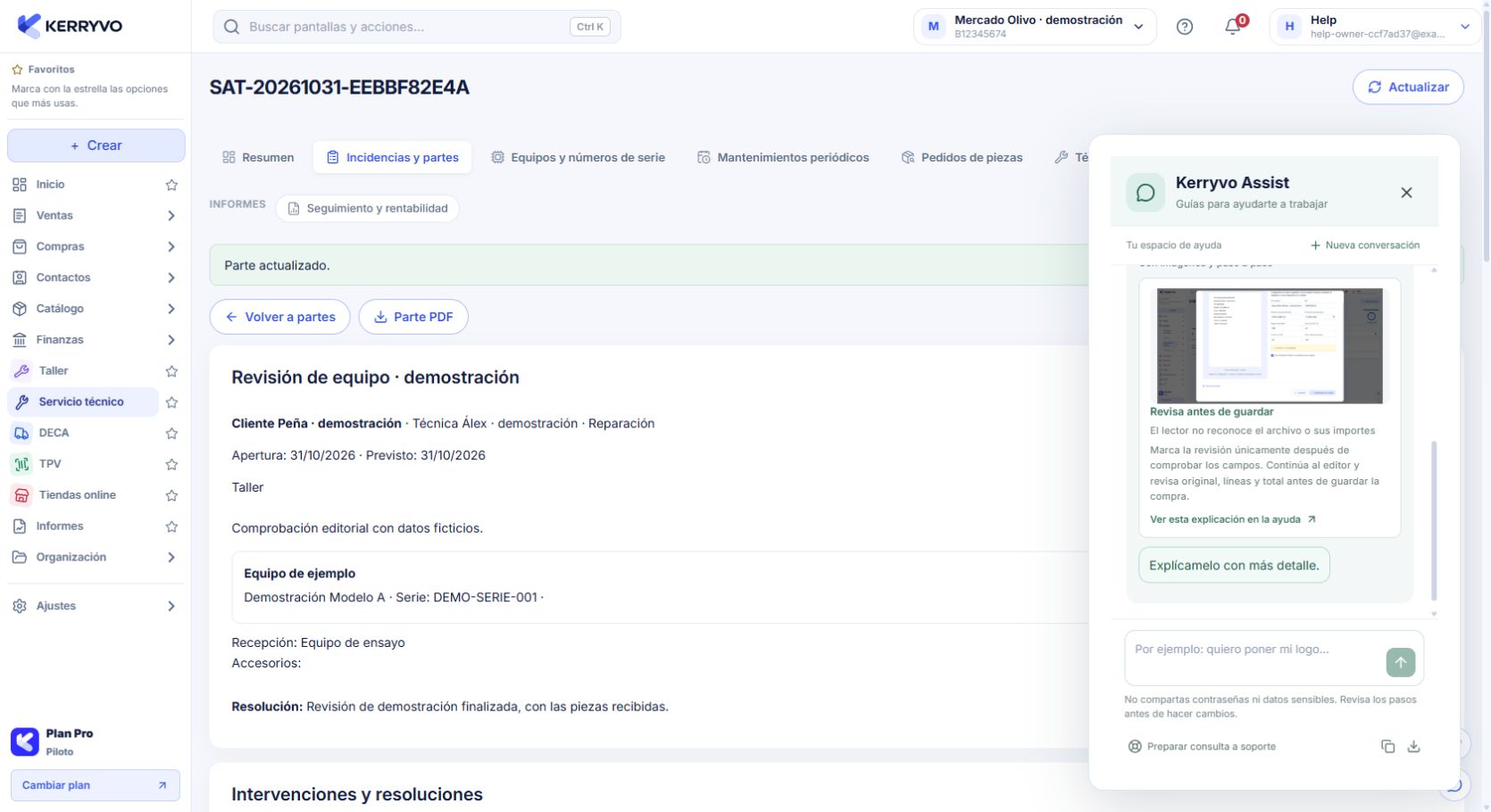The width and height of the screenshot is (1491, 812).
Task: Open the Help user account menu
Action: [x=1375, y=27]
